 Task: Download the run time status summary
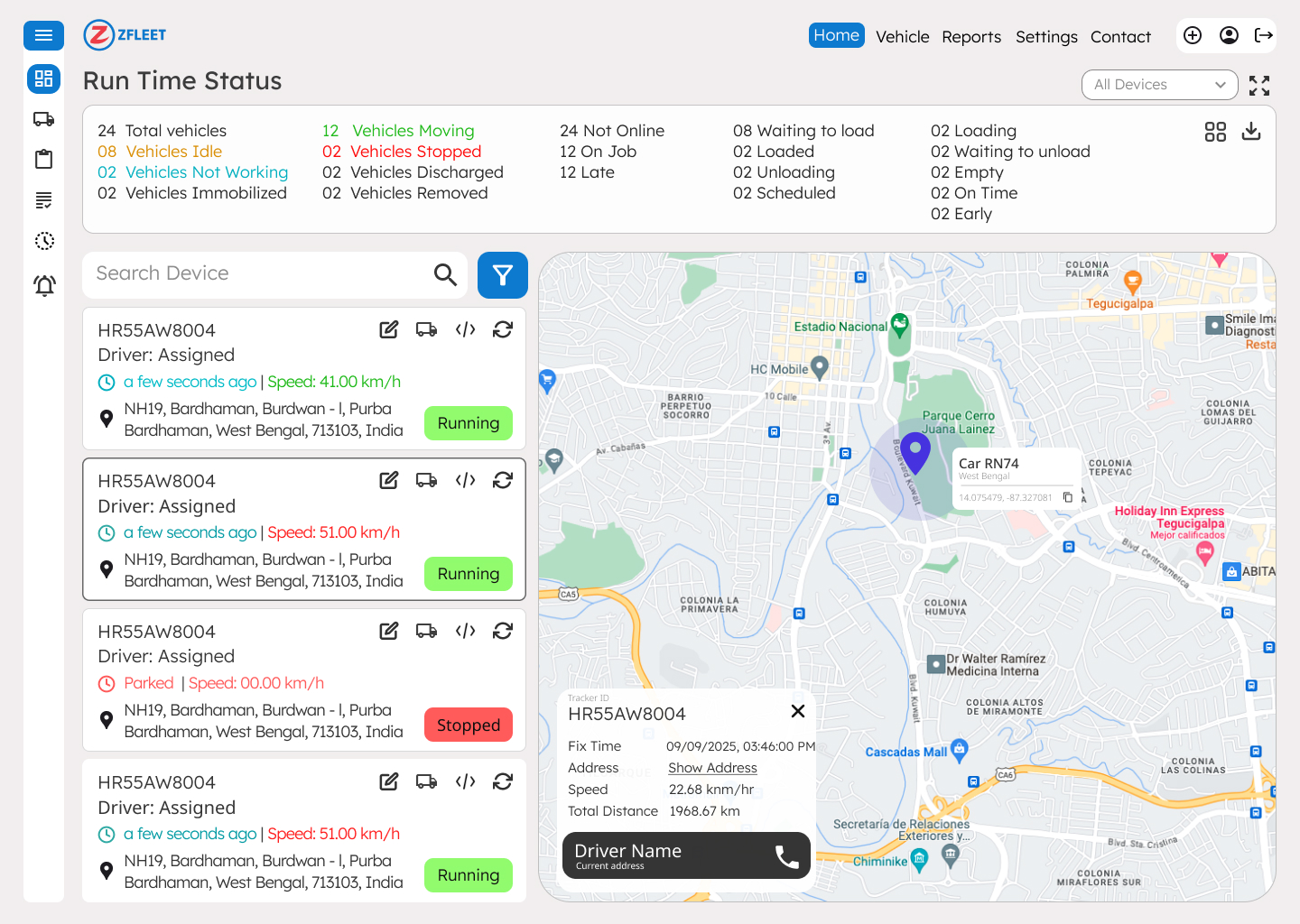pos(1250,132)
